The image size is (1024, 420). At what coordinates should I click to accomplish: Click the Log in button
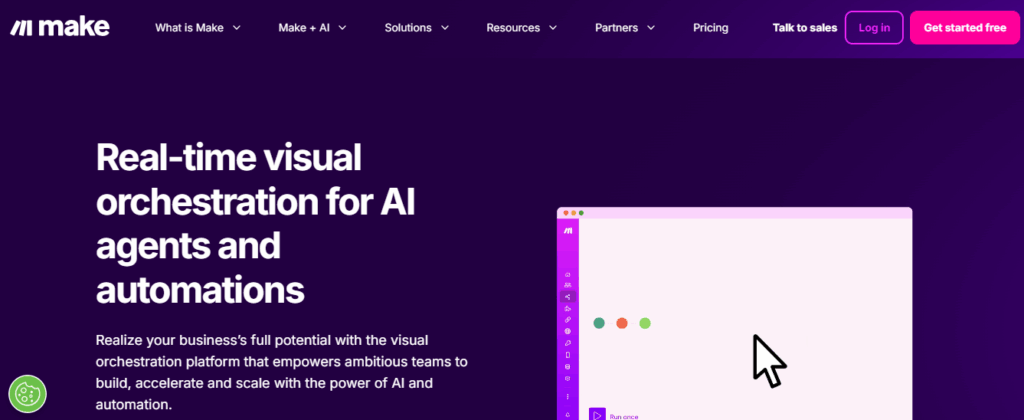[x=874, y=27]
